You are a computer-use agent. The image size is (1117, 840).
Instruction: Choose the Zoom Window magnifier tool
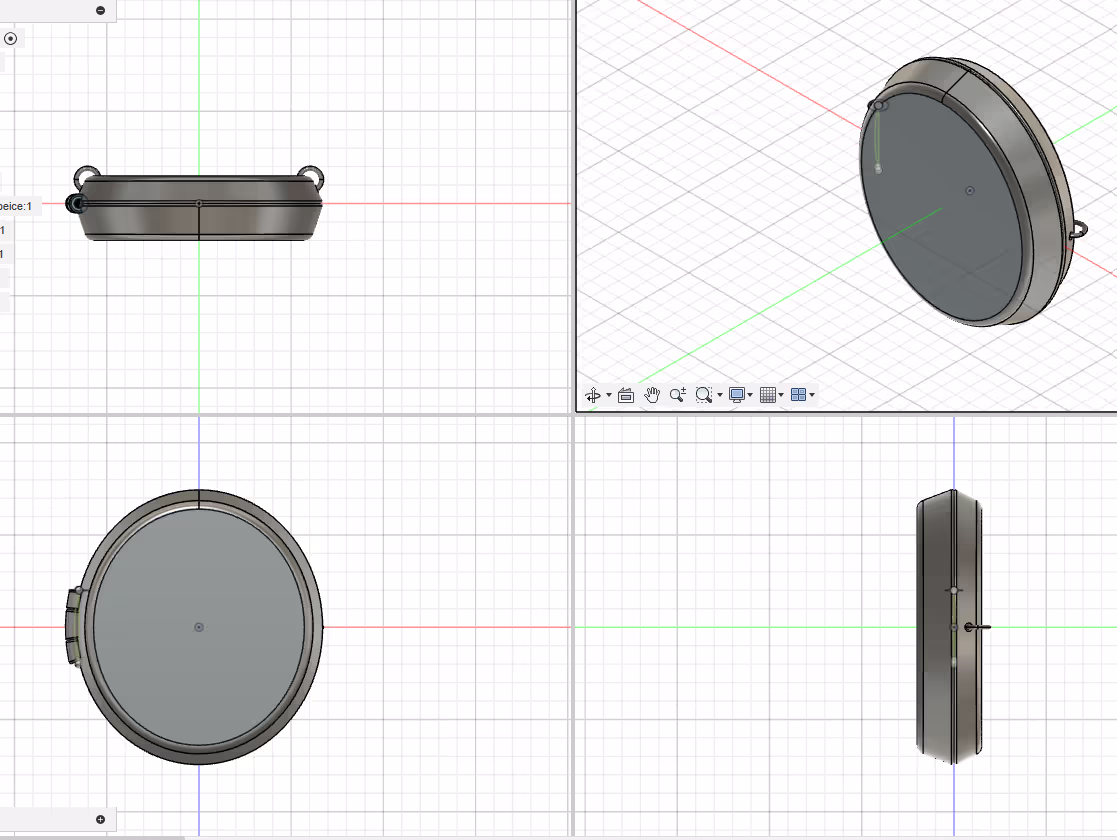coord(703,395)
